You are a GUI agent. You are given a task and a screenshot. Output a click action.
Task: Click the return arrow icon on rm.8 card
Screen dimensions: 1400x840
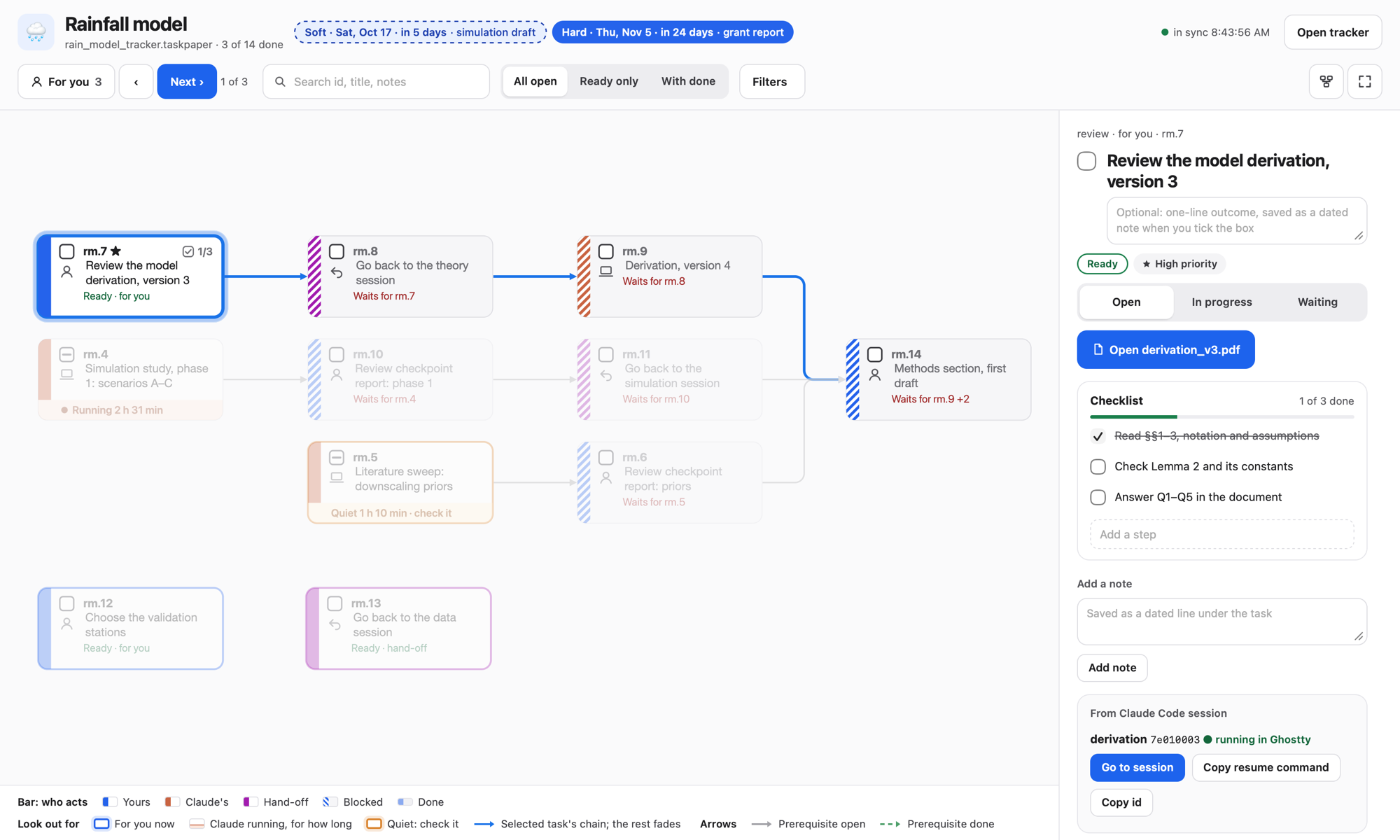pyautogui.click(x=337, y=272)
